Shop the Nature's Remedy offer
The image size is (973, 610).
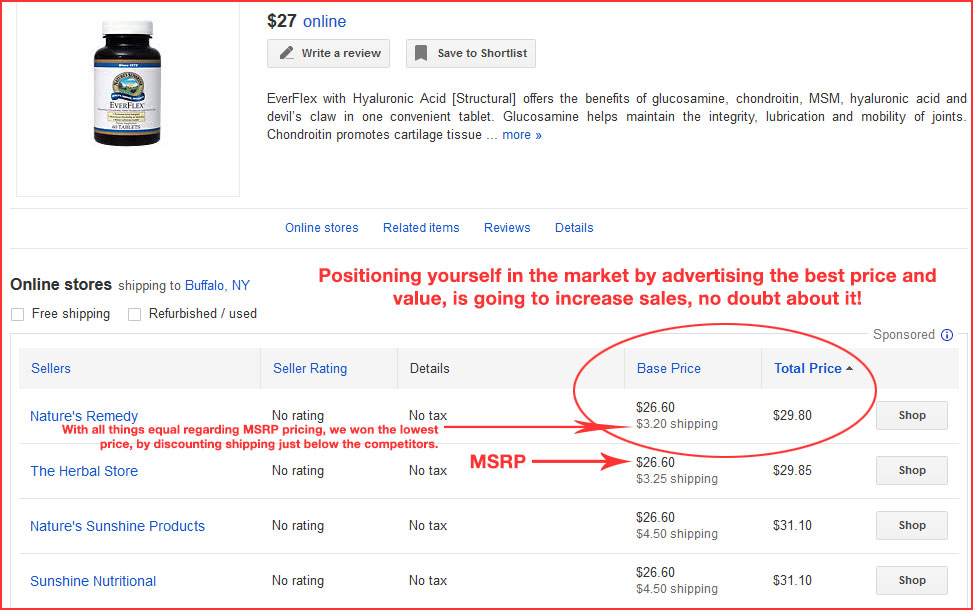point(912,415)
